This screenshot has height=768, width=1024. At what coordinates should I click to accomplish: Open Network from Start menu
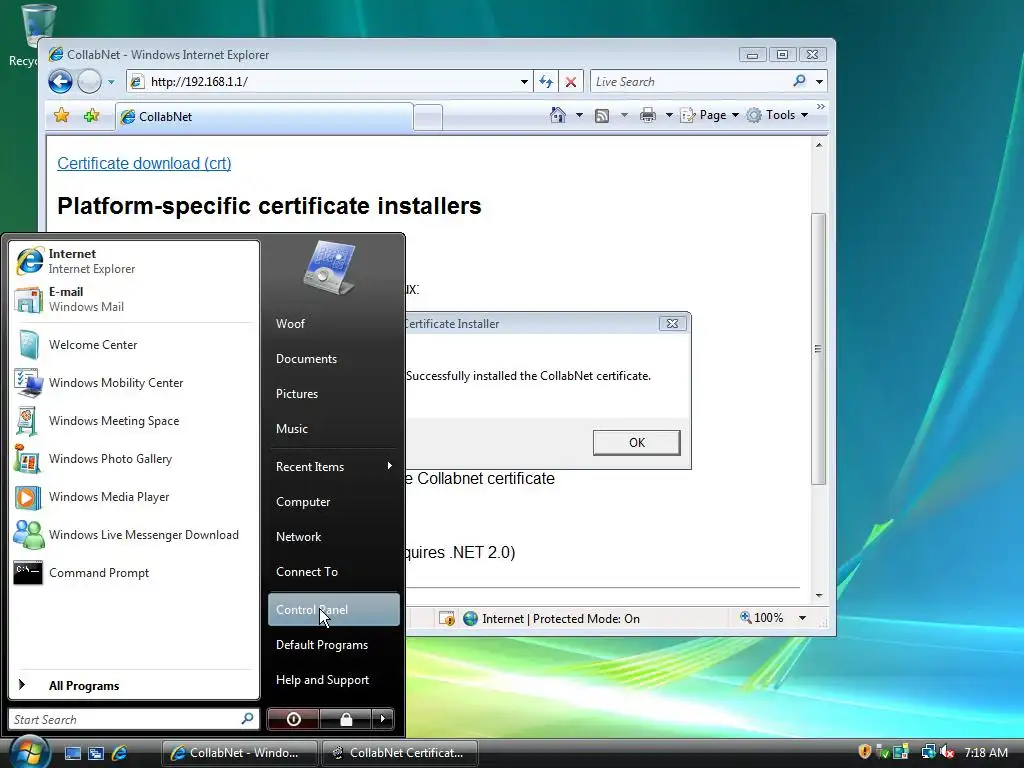tap(334, 537)
